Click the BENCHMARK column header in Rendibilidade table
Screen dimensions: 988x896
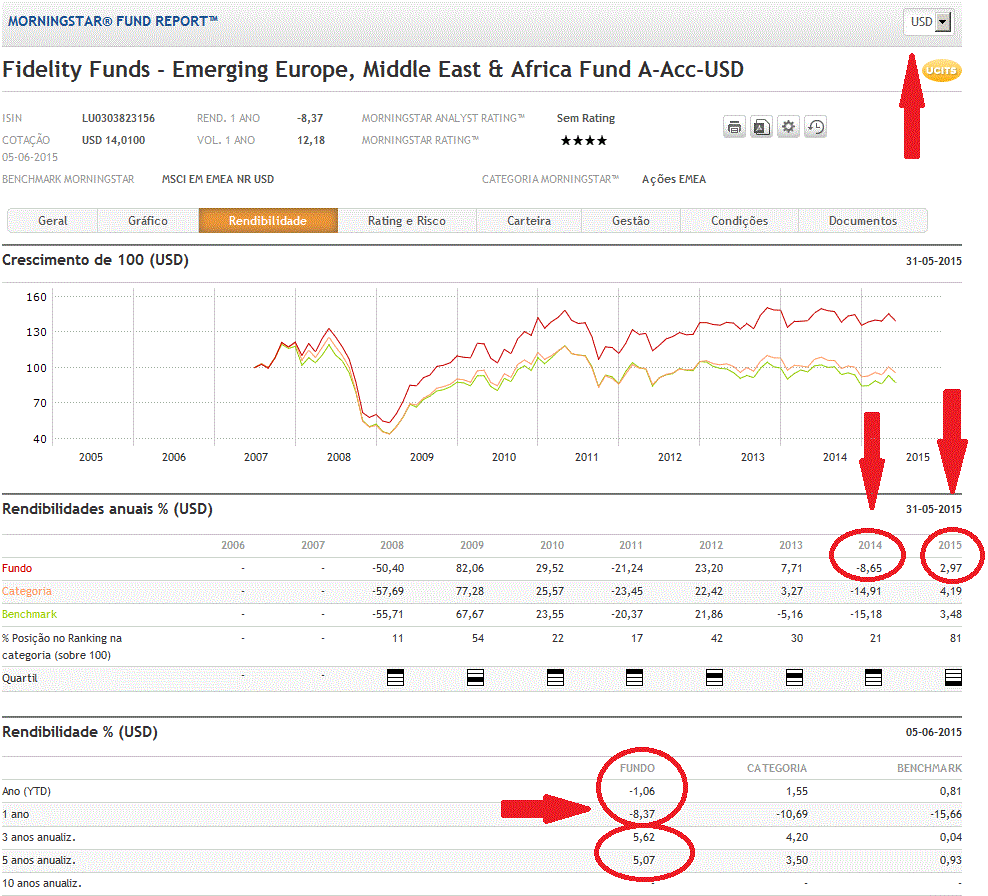(x=929, y=769)
